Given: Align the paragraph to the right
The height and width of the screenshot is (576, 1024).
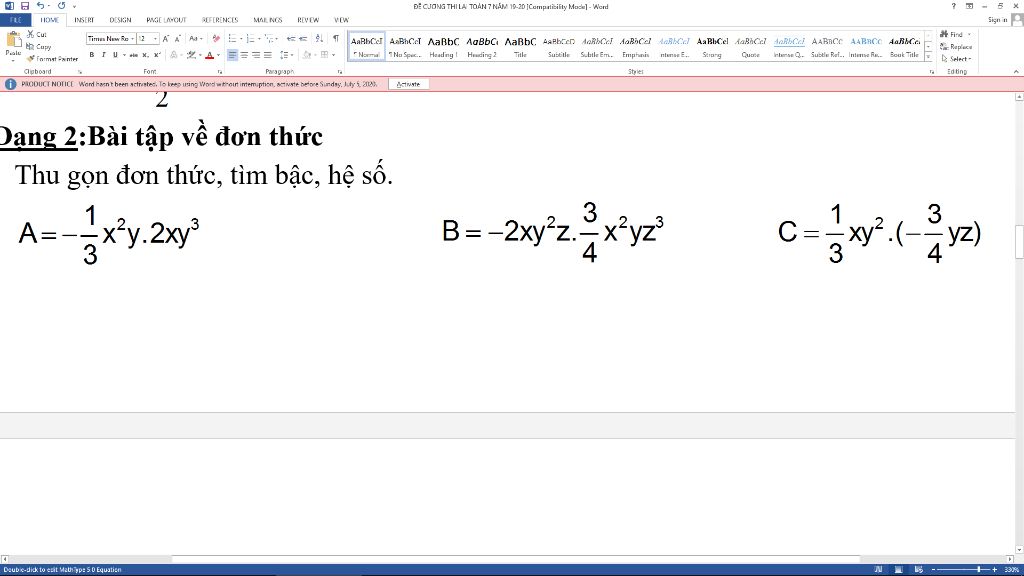Looking at the screenshot, I should (x=256, y=55).
